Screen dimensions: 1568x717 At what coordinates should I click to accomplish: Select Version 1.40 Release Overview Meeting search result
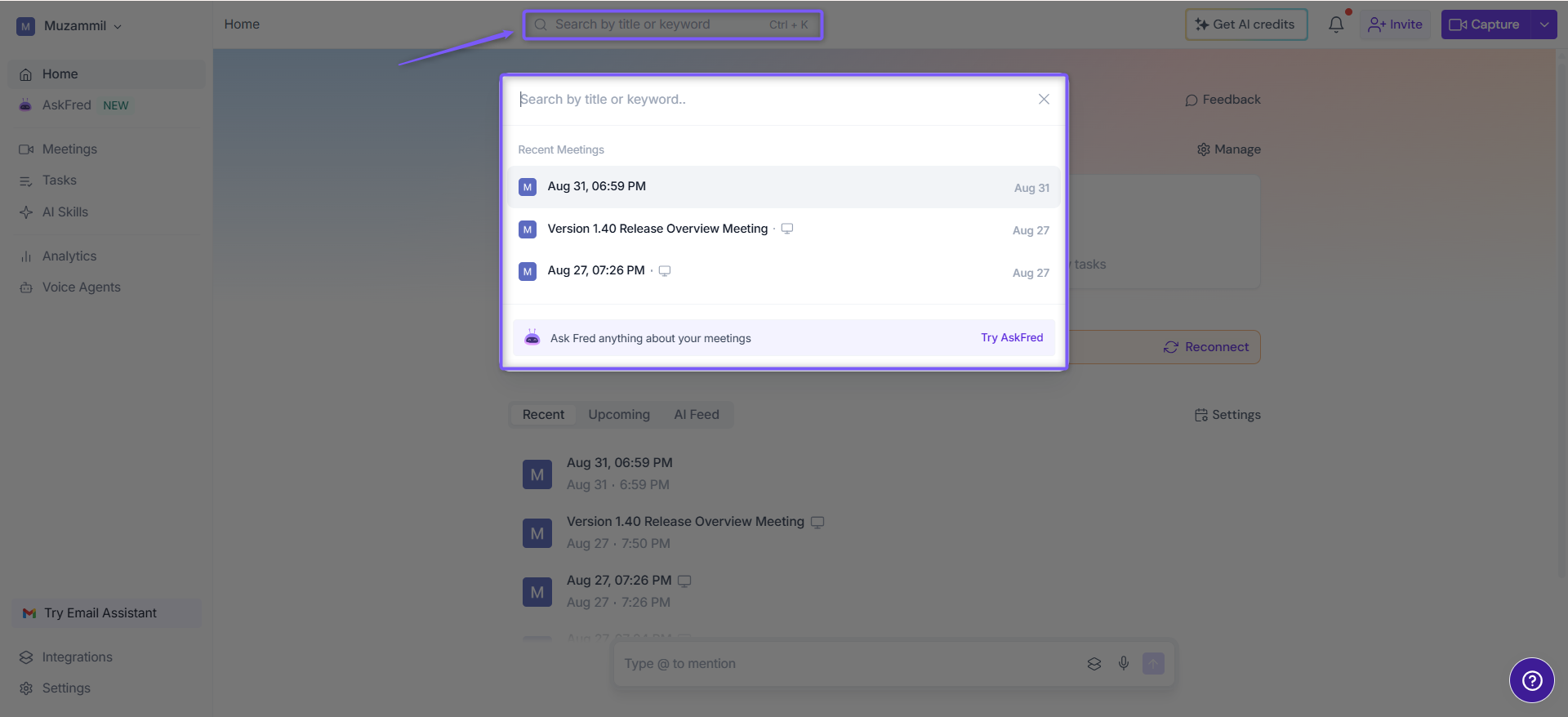pyautogui.click(x=784, y=229)
